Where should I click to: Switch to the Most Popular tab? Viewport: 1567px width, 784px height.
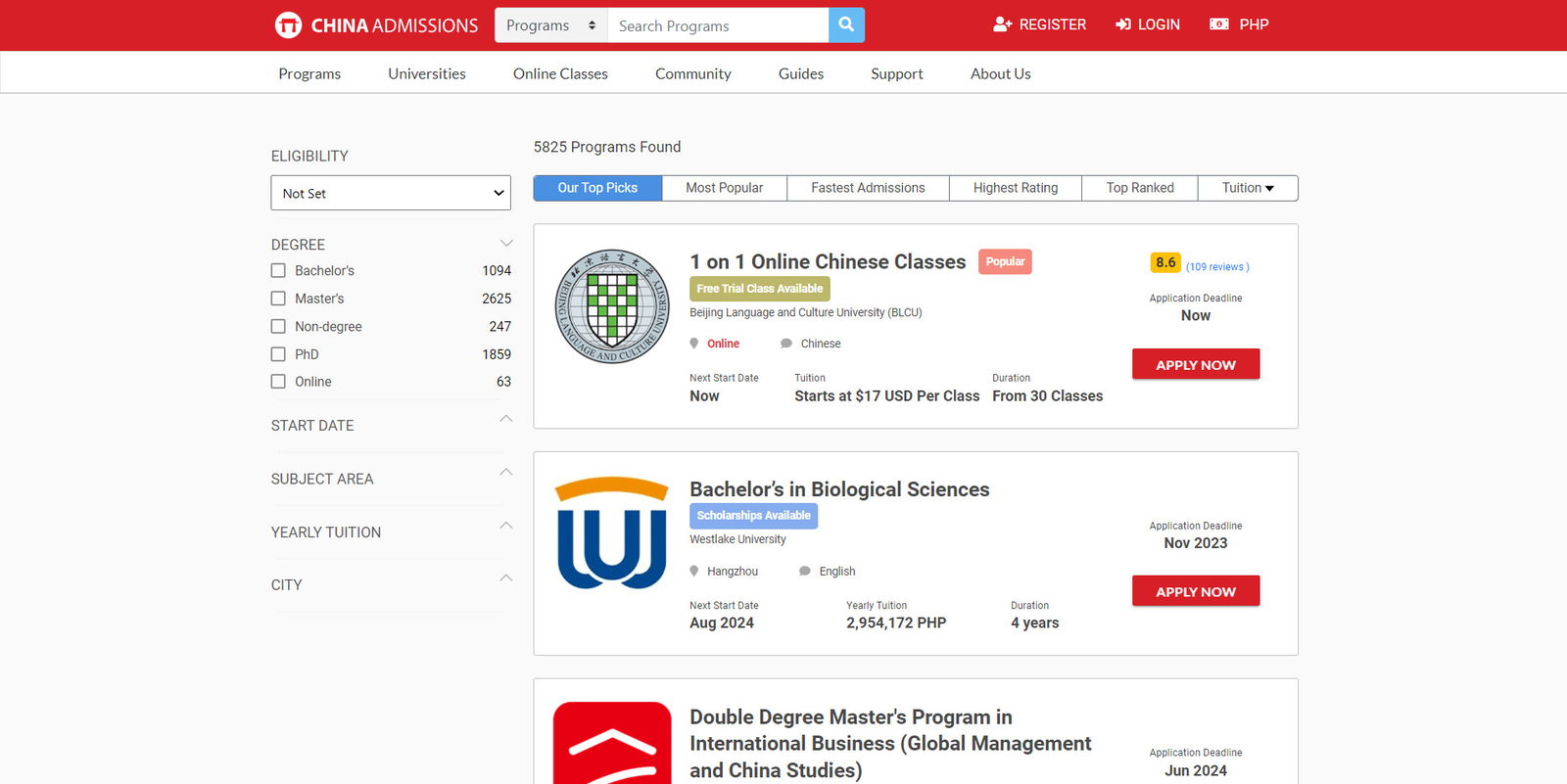click(724, 188)
